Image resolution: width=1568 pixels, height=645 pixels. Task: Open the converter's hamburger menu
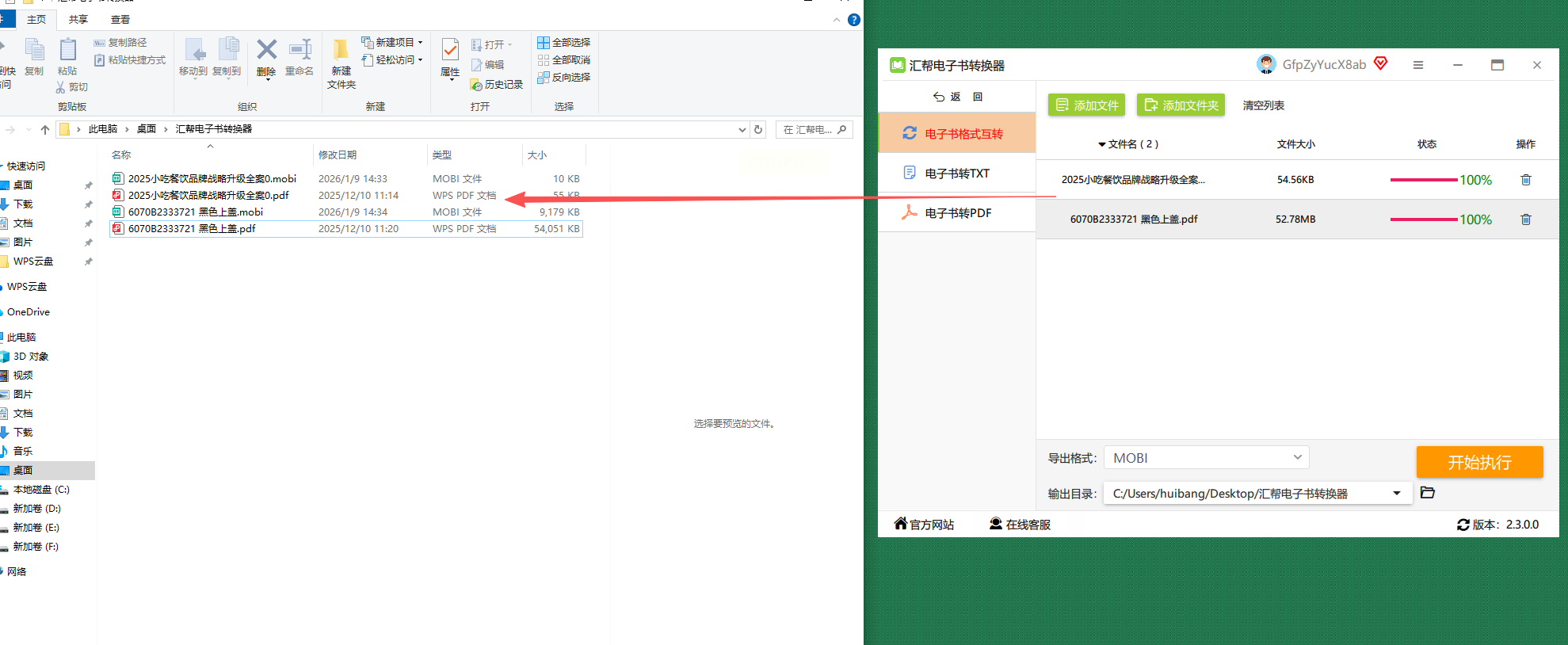tap(1418, 65)
